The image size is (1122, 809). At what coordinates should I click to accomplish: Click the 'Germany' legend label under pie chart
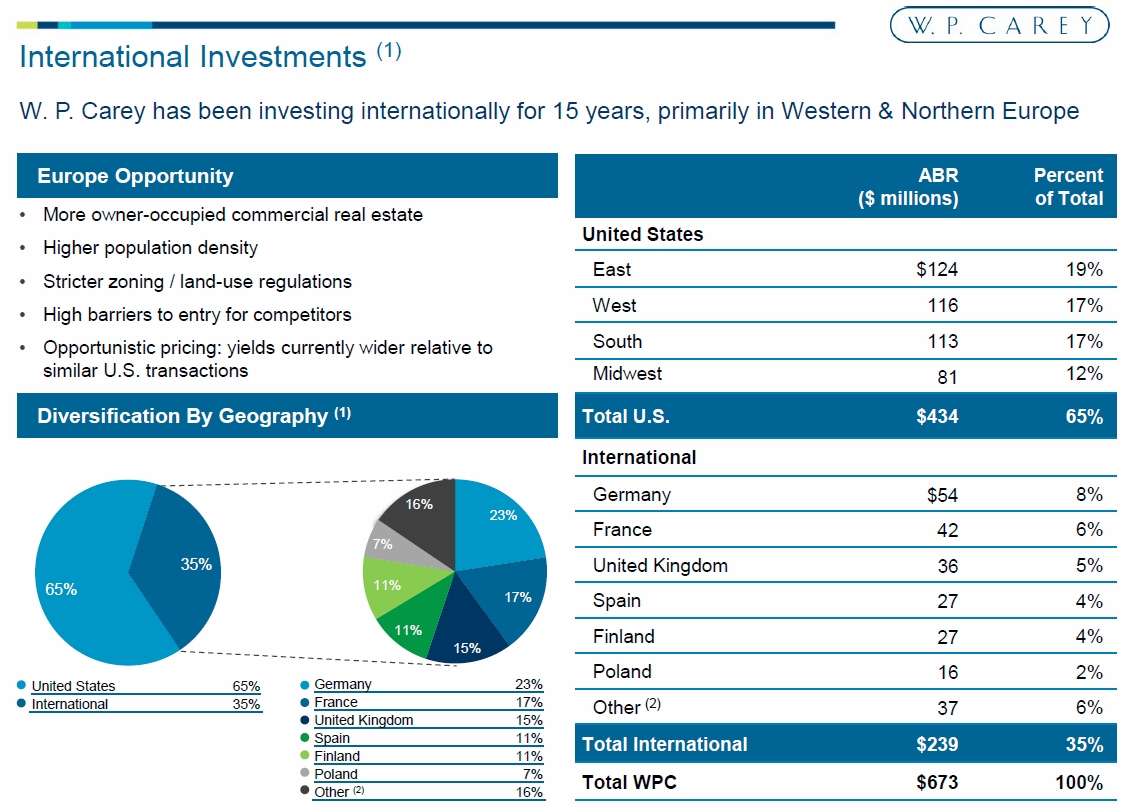pyautogui.click(x=343, y=684)
